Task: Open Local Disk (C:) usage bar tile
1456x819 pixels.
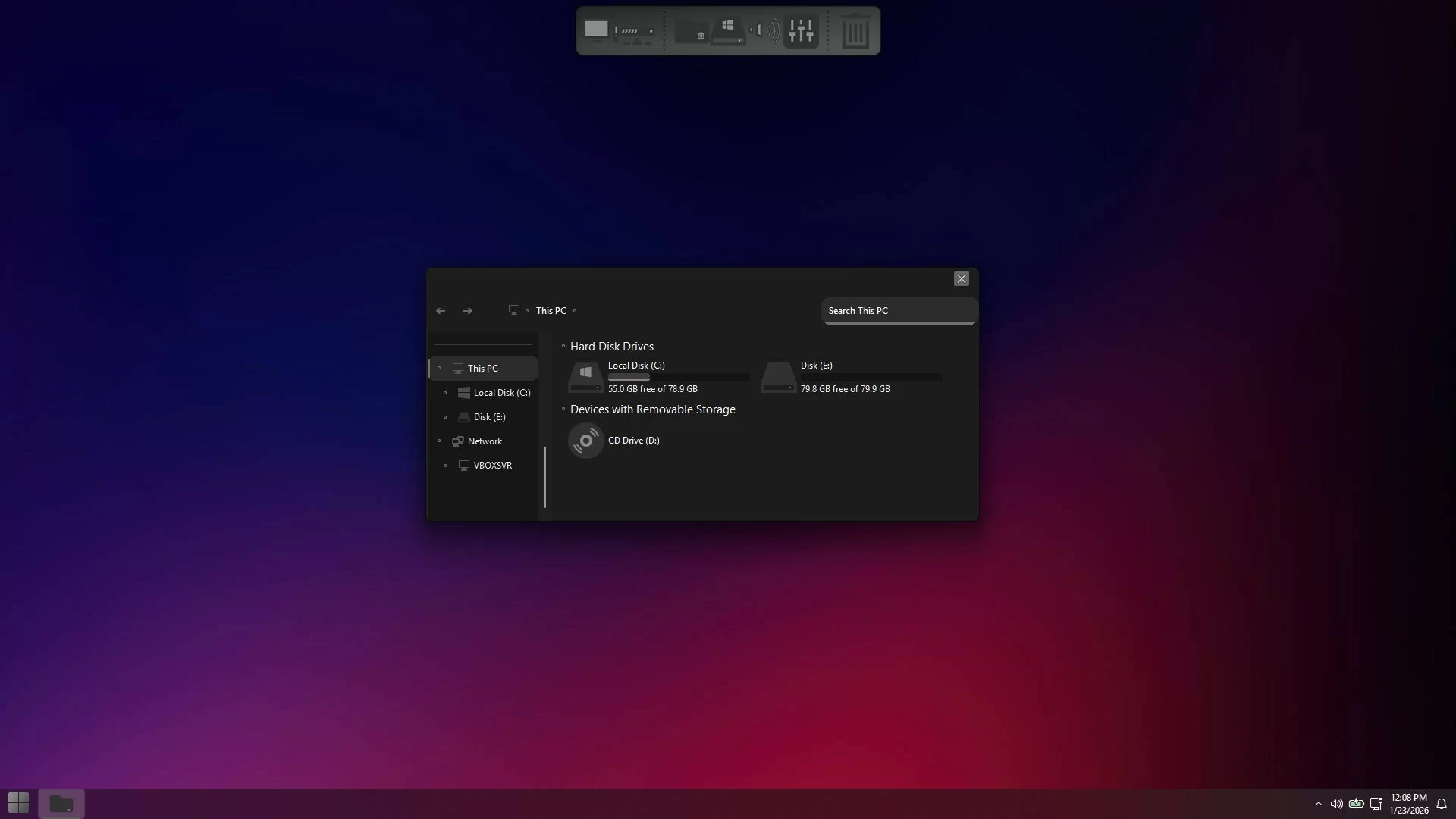Action: pyautogui.click(x=658, y=377)
